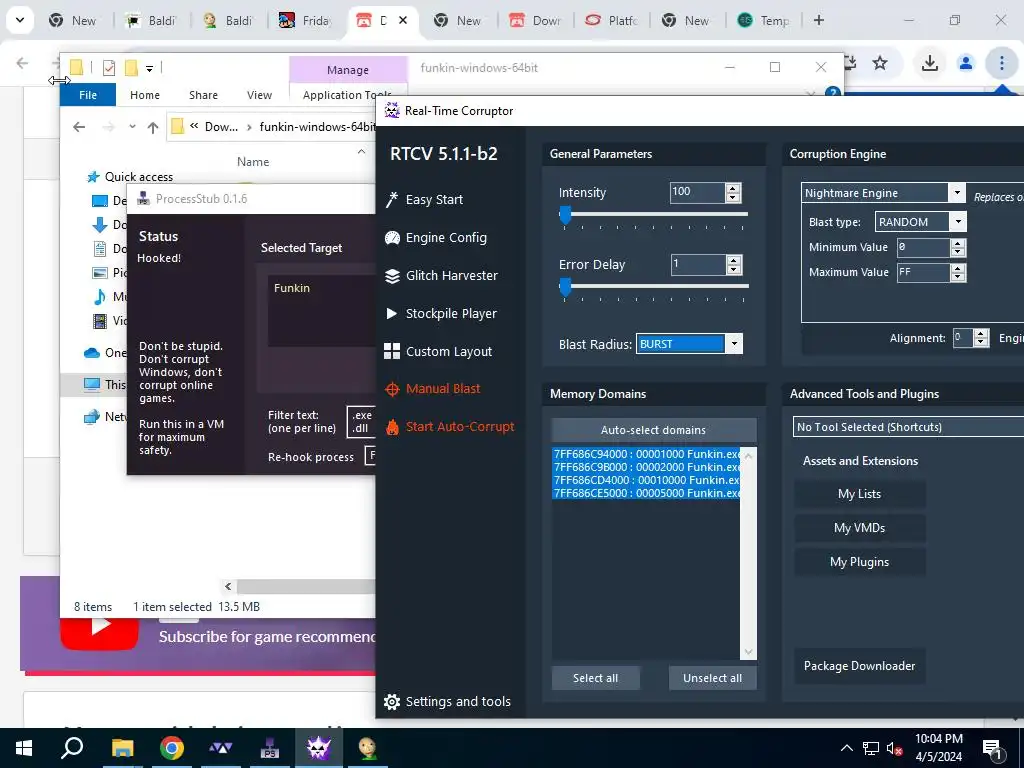Open File menu in Explorer
The width and height of the screenshot is (1024, 768).
tap(88, 95)
